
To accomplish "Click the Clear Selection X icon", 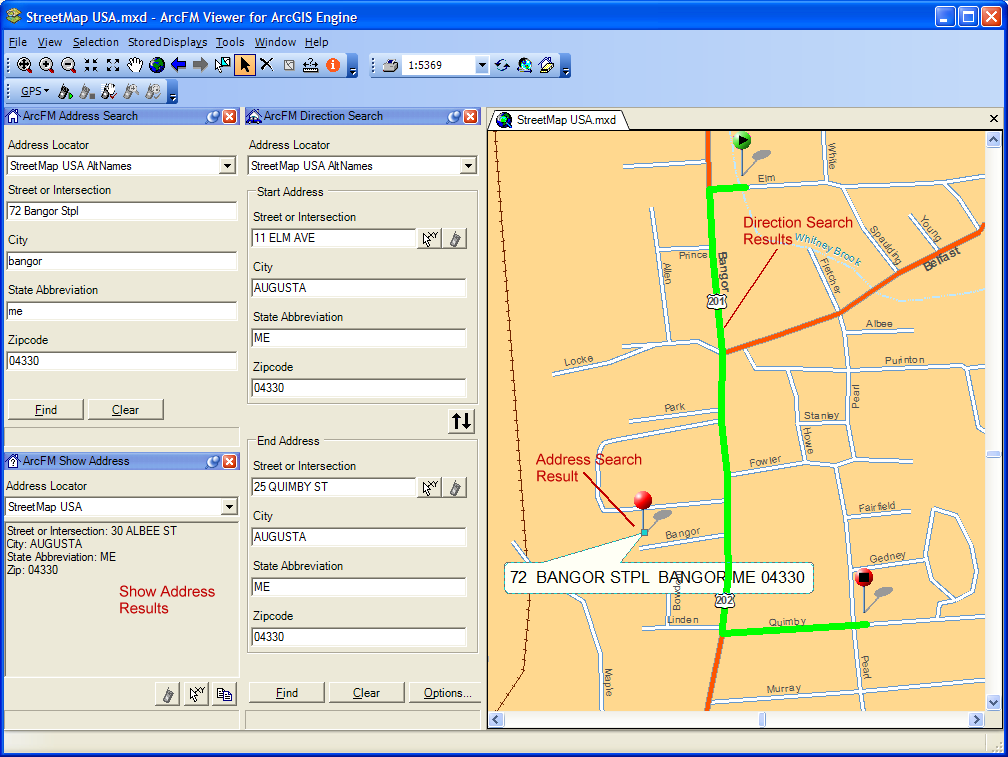I will [267, 65].
